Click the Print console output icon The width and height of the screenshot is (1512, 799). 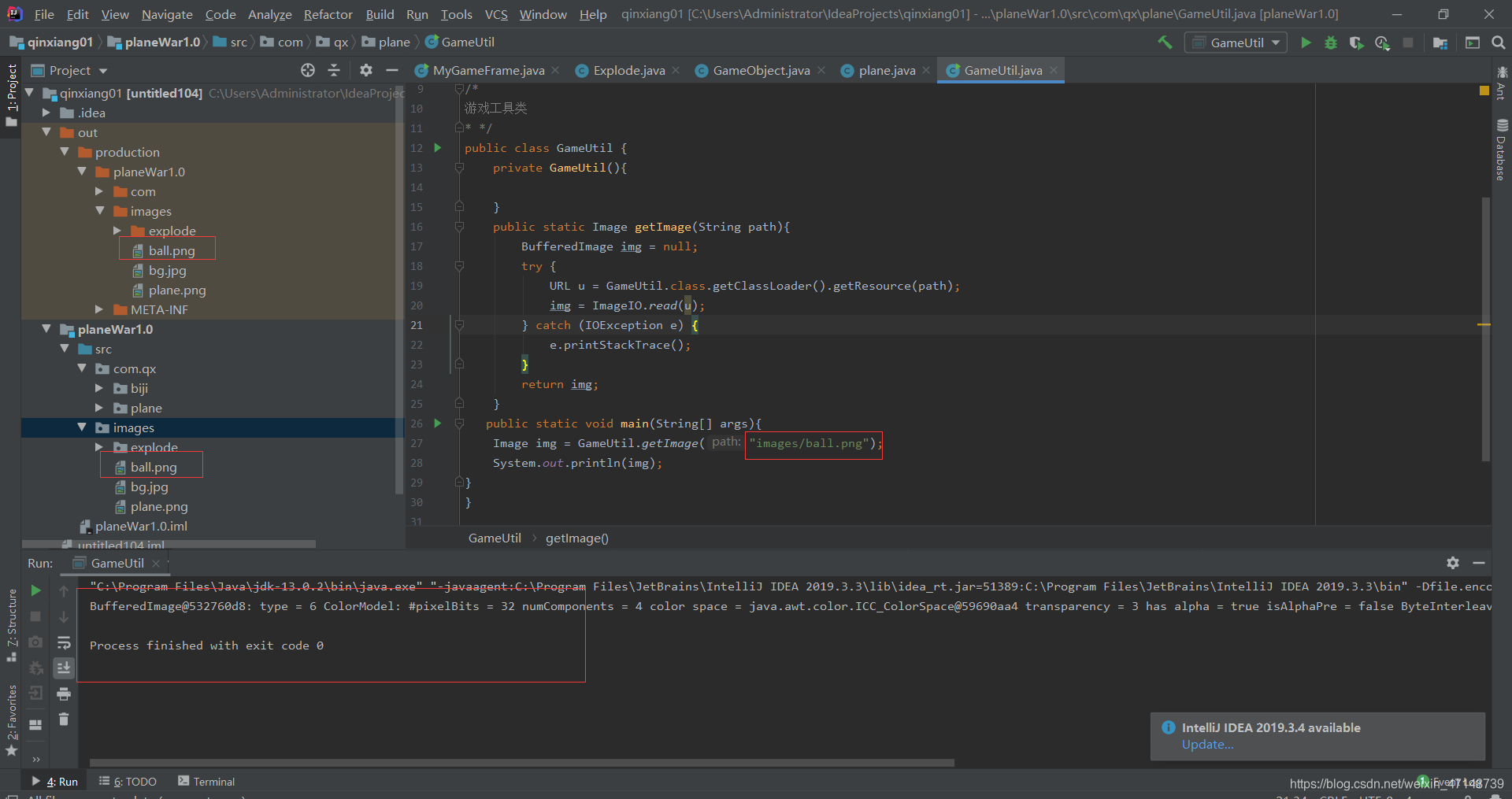pos(64,694)
